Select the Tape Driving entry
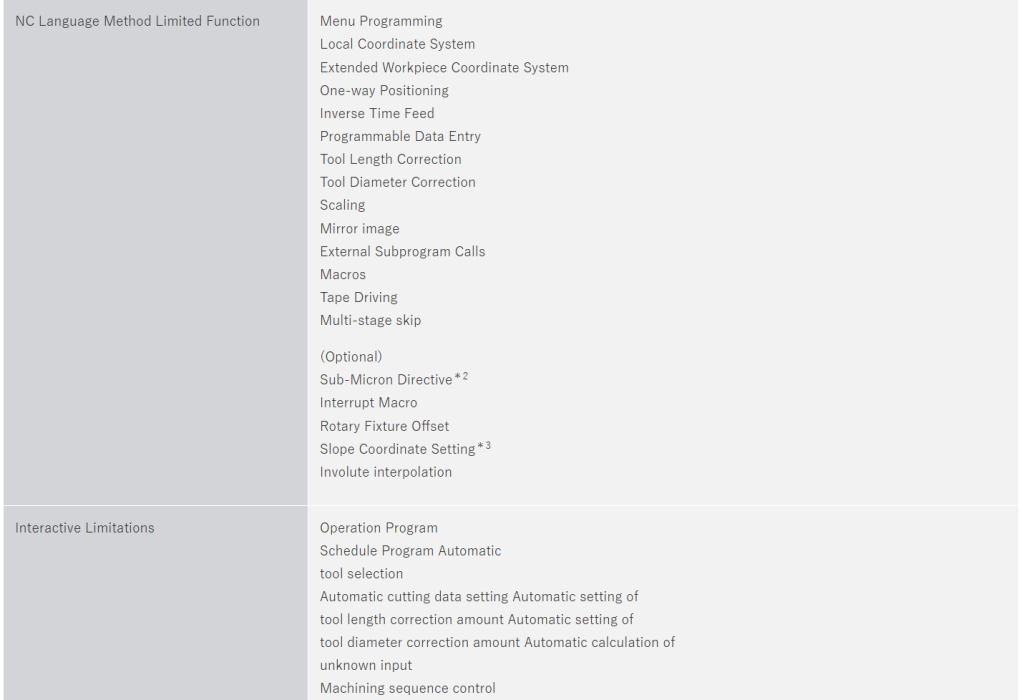Viewport: 1024px width, 700px height. pyautogui.click(x=358, y=297)
